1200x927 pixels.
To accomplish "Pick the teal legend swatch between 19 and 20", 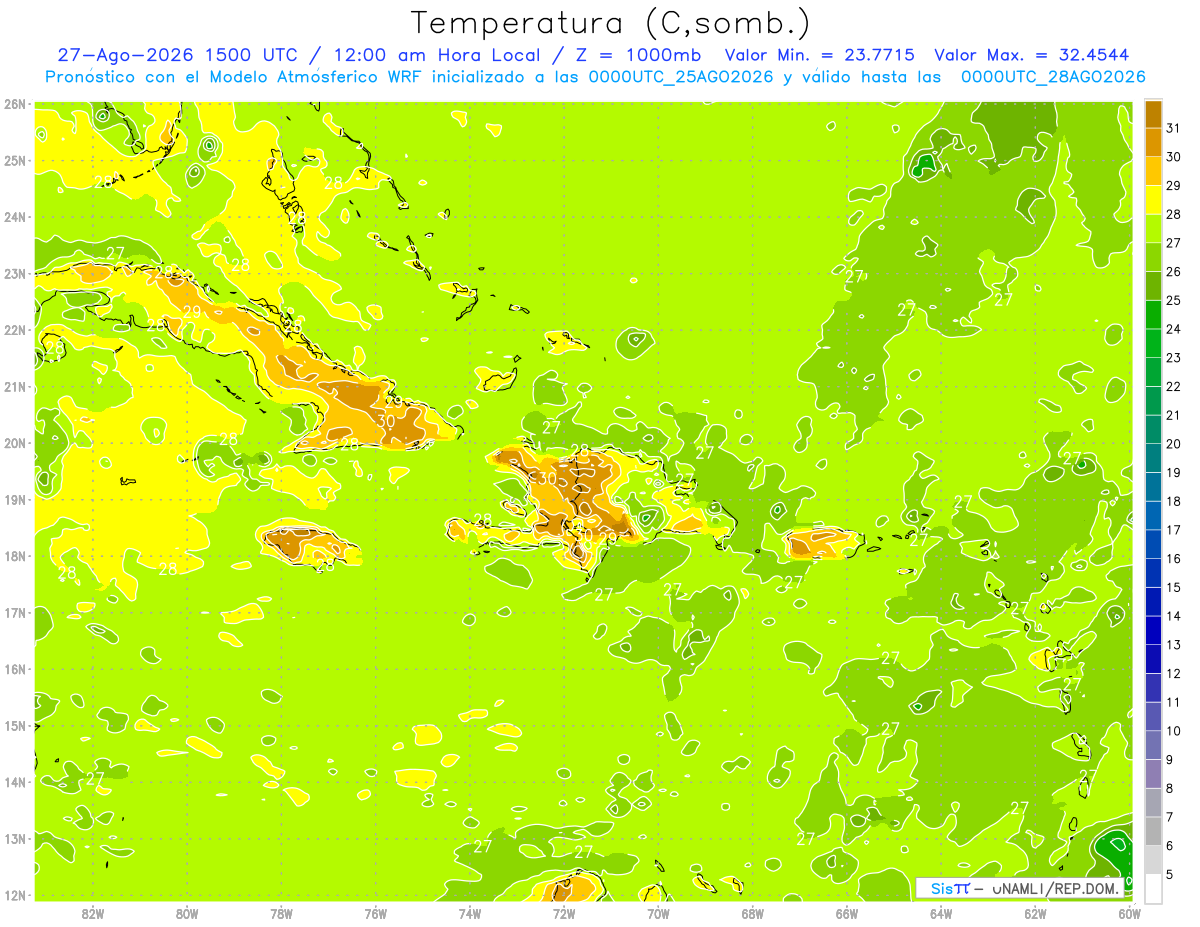I will point(1153,458).
